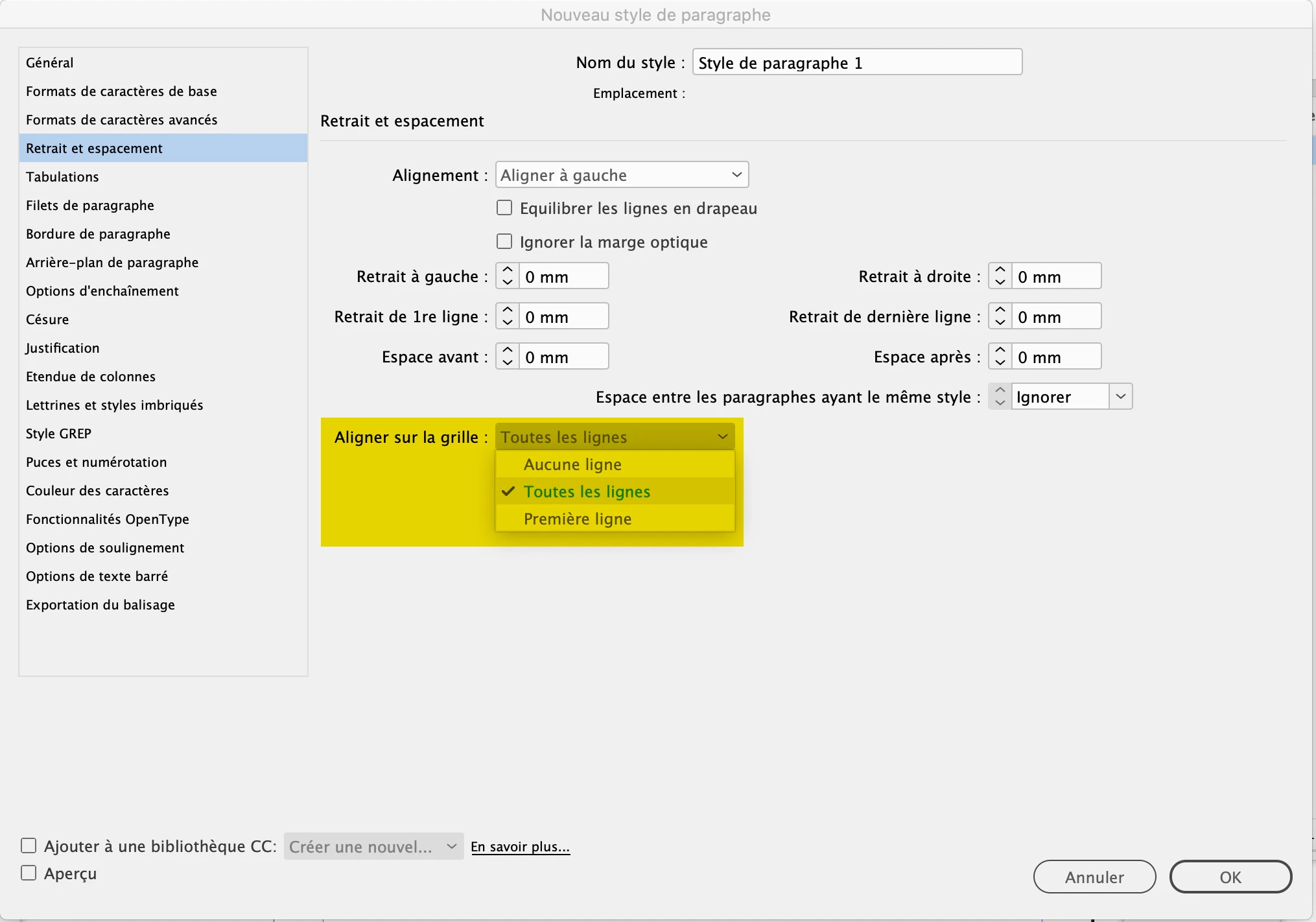
Task: Expand same-style paragraph spacing Ignorer dropdown
Action: 1120,397
